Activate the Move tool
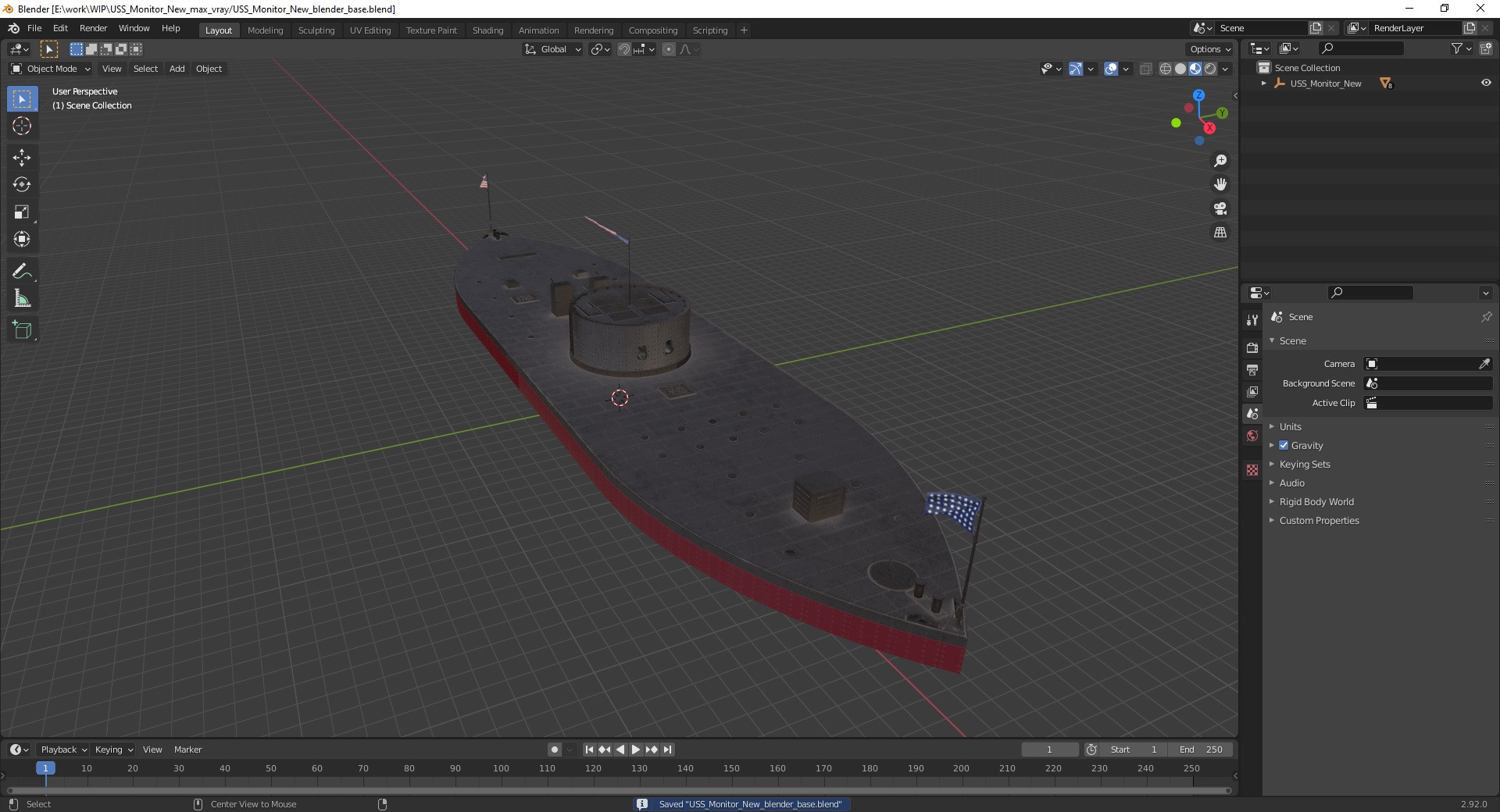Viewport: 1500px width, 812px height. click(x=22, y=158)
